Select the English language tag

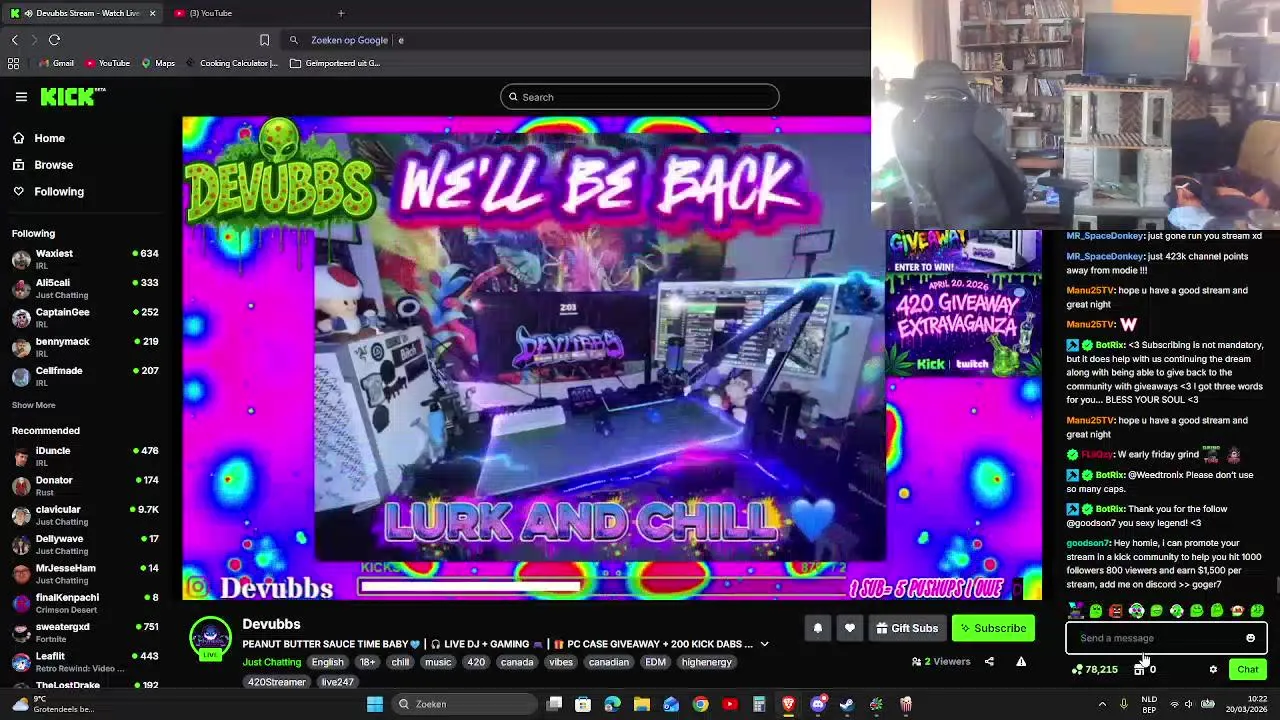(327, 662)
